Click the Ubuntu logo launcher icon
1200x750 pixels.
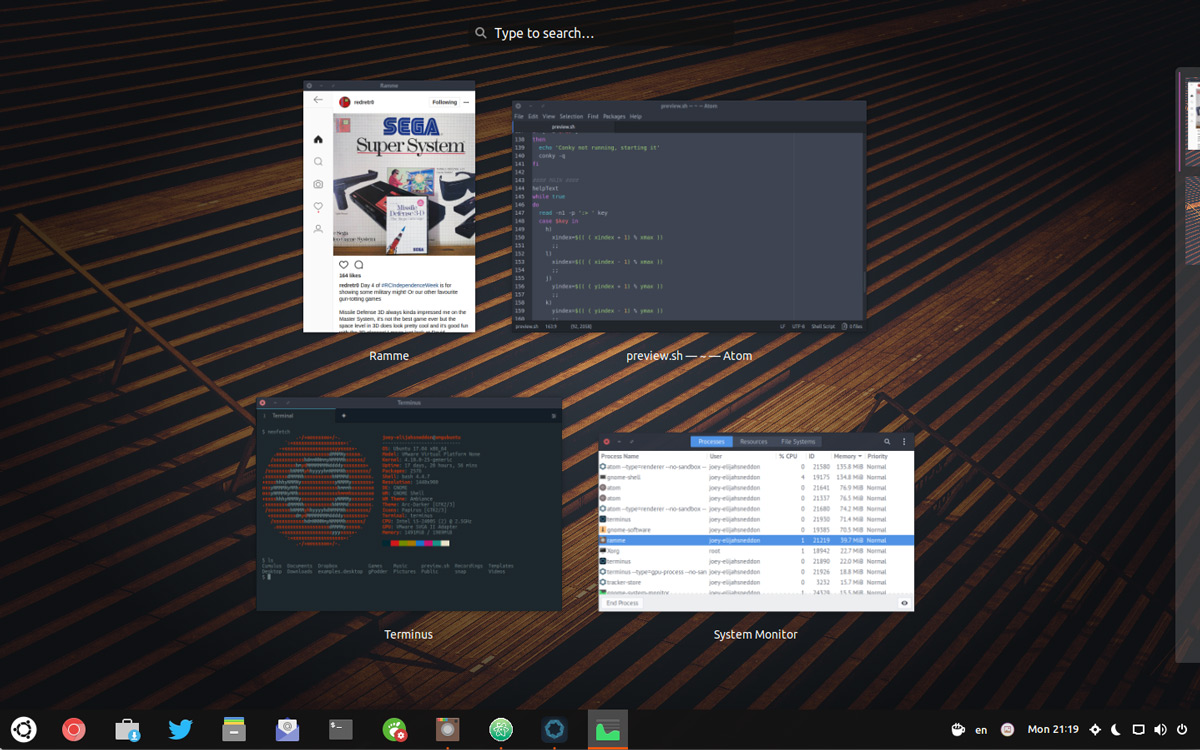coord(24,730)
